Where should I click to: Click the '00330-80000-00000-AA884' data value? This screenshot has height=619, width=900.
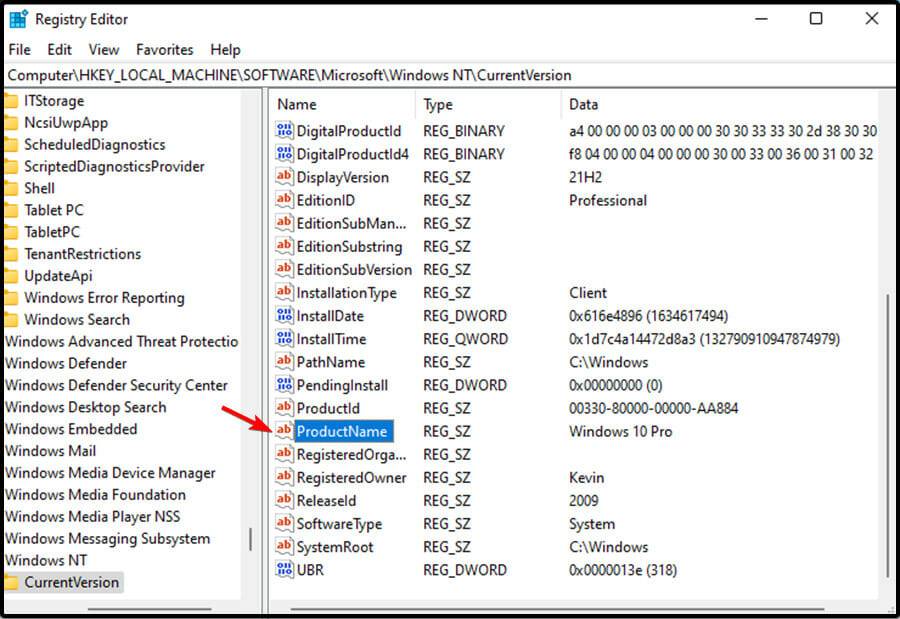[653, 408]
